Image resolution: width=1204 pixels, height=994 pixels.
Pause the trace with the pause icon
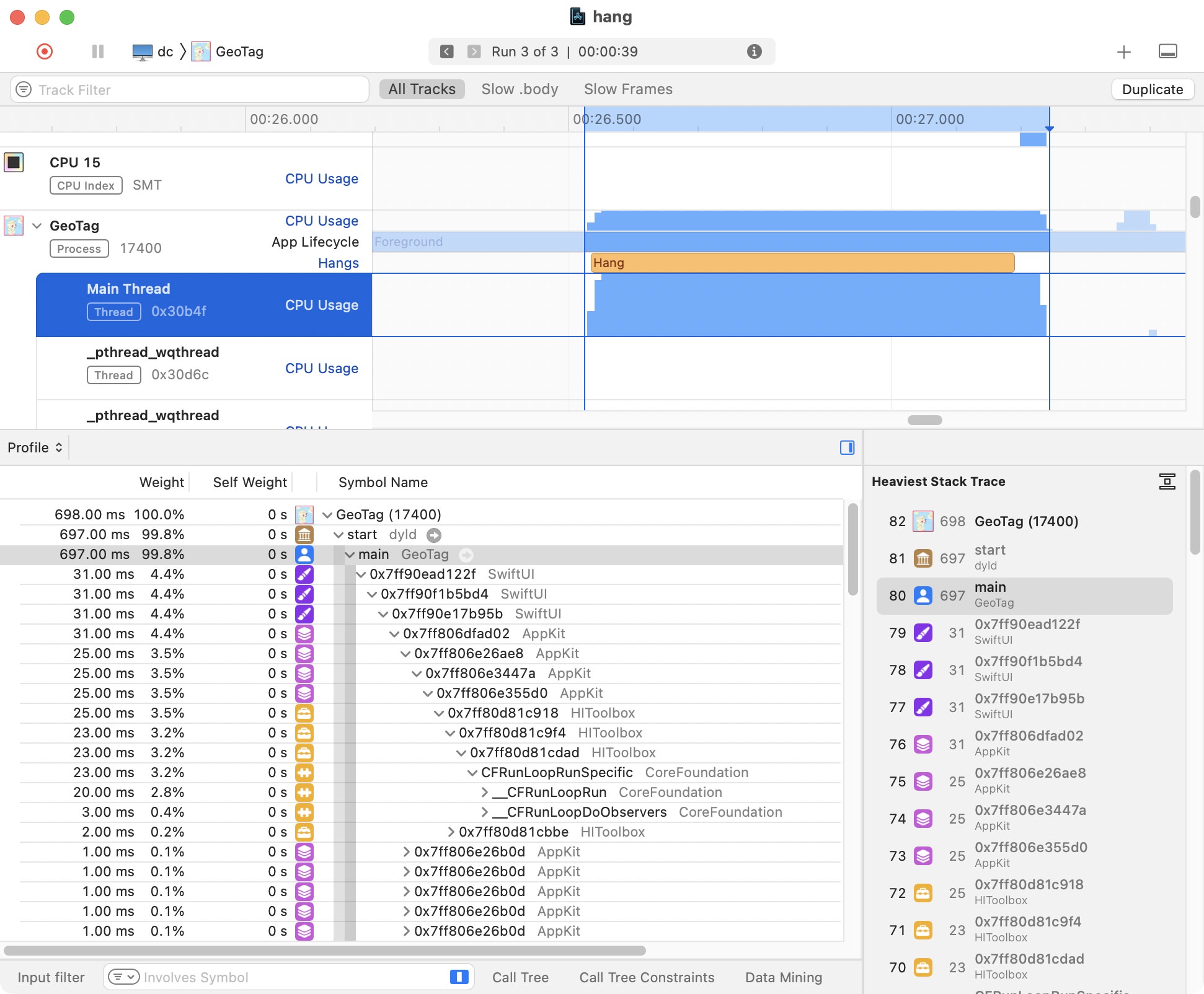(97, 51)
